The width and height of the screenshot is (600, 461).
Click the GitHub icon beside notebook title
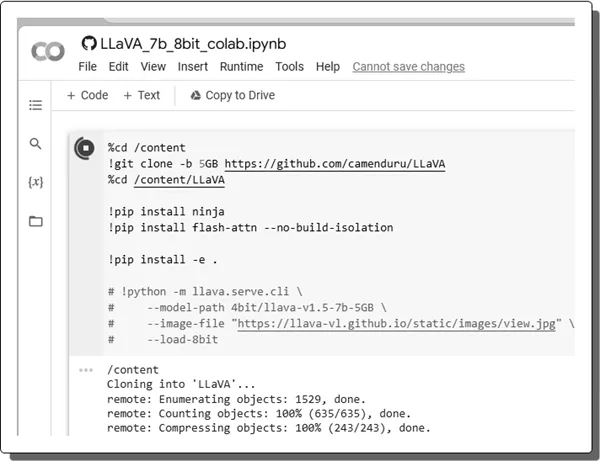pyautogui.click(x=88, y=44)
